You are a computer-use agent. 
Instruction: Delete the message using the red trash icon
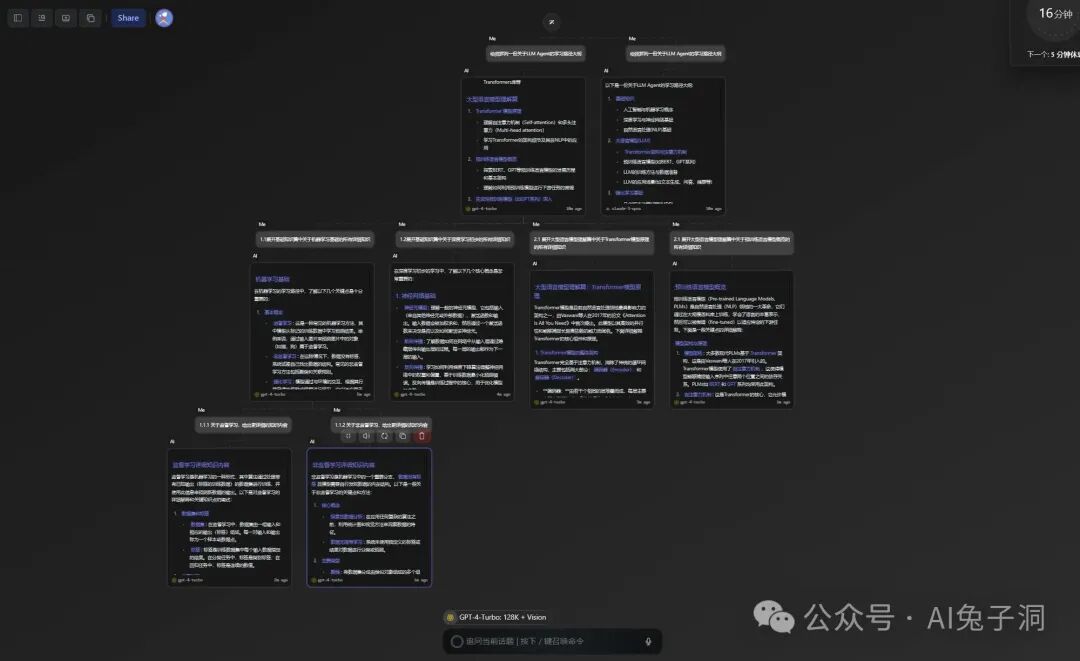click(422, 436)
